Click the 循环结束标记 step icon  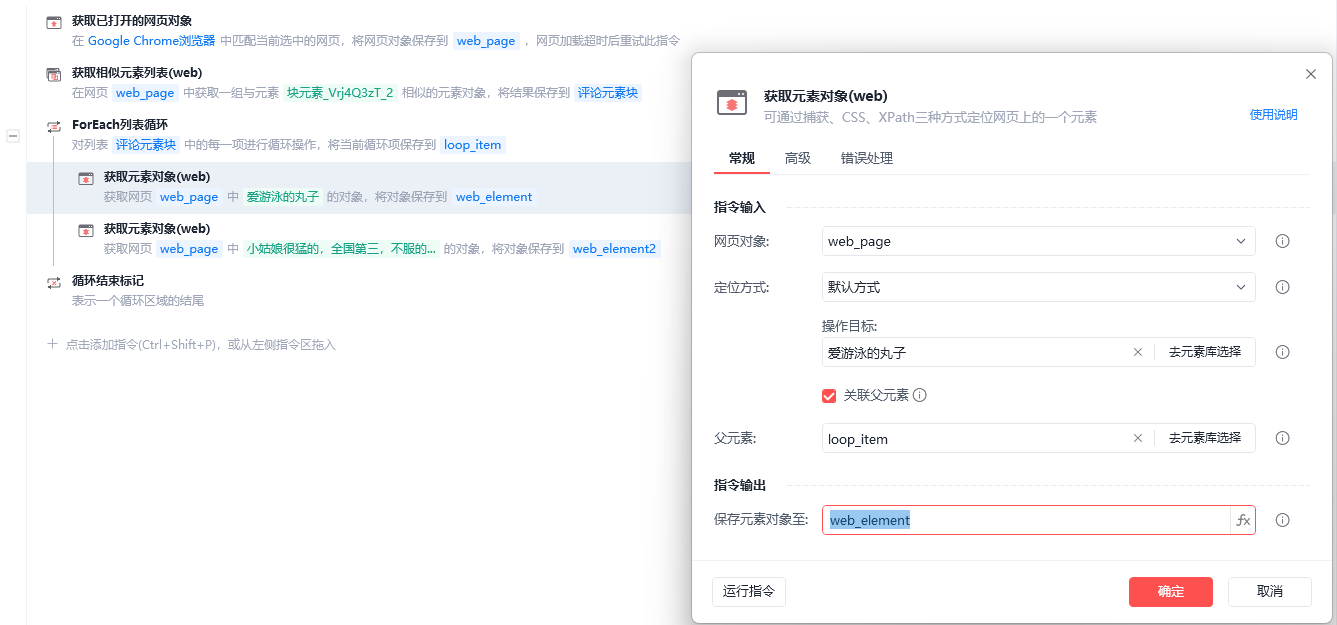click(54, 282)
